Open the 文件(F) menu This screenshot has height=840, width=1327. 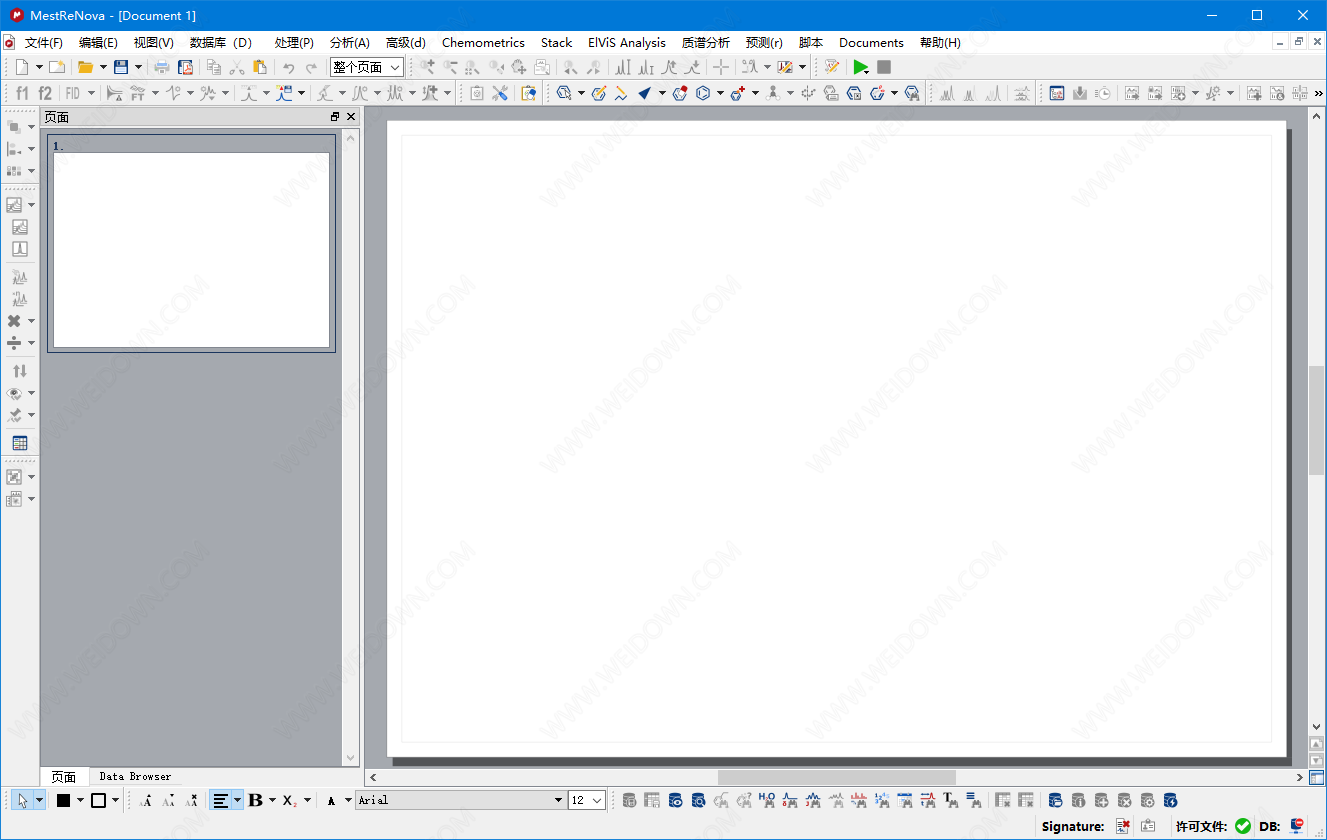tap(43, 43)
